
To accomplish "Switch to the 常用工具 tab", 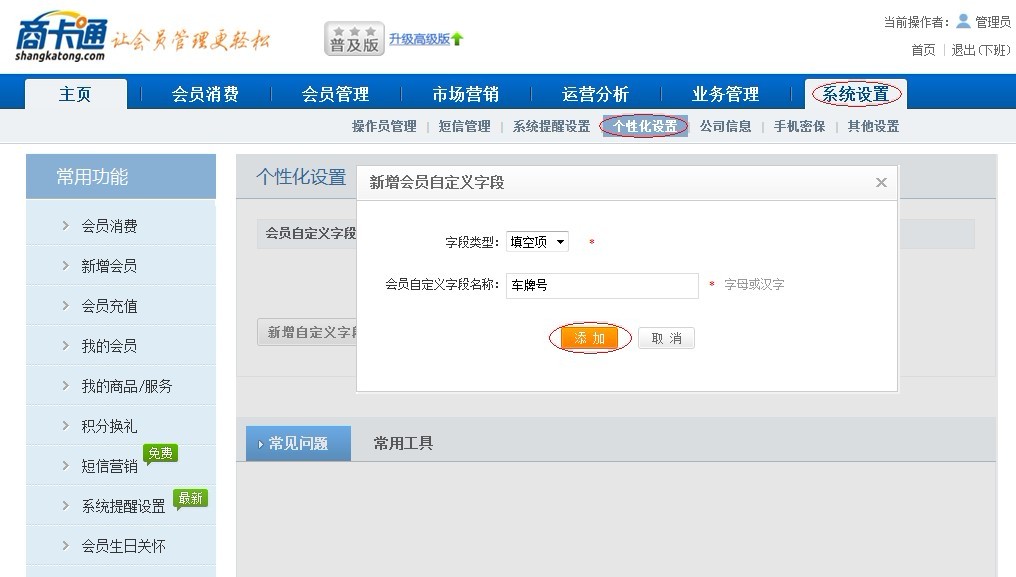I will tap(403, 443).
